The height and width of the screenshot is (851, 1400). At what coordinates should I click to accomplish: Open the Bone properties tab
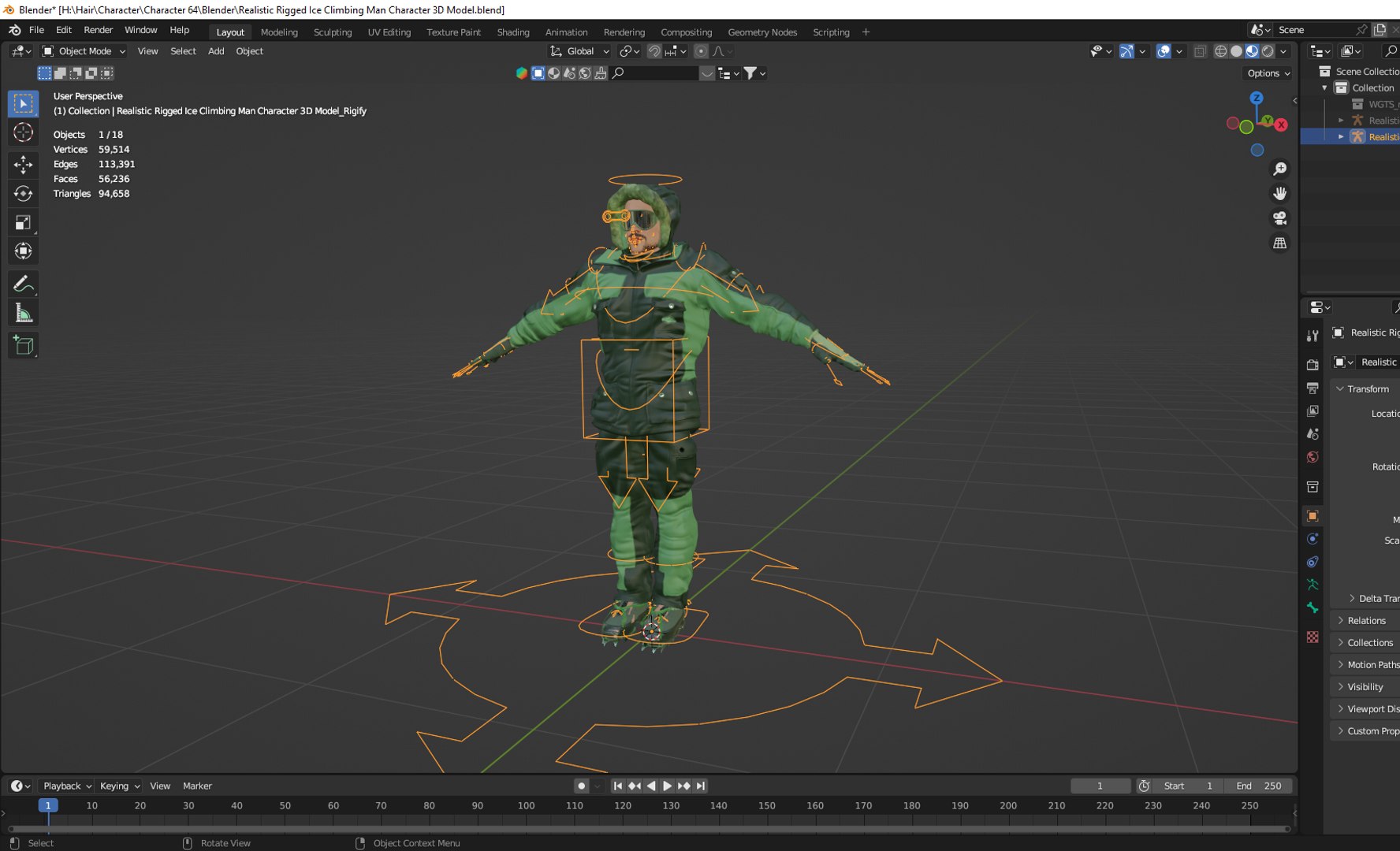coord(1312,608)
